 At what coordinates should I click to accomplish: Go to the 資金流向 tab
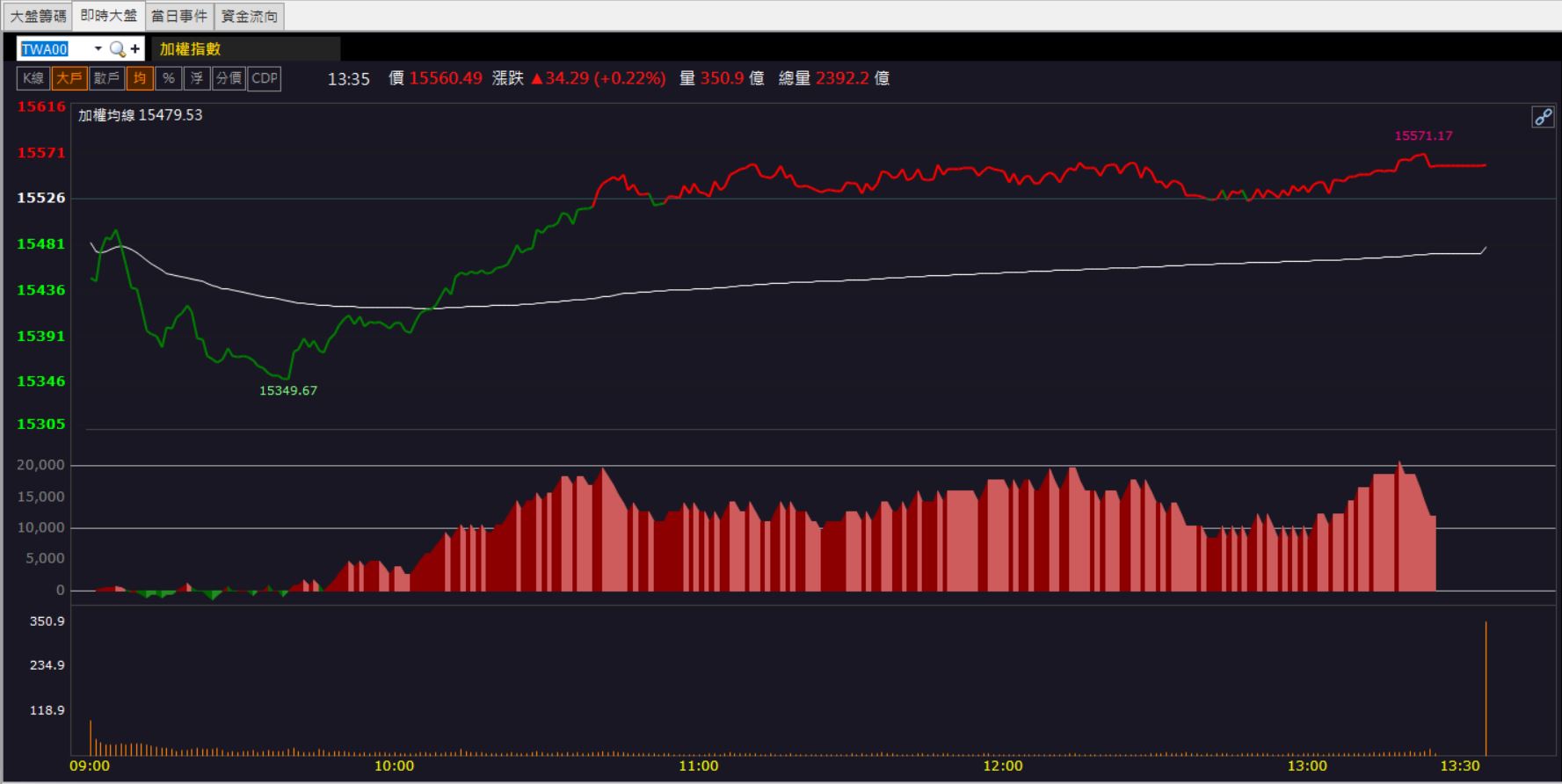pos(250,16)
